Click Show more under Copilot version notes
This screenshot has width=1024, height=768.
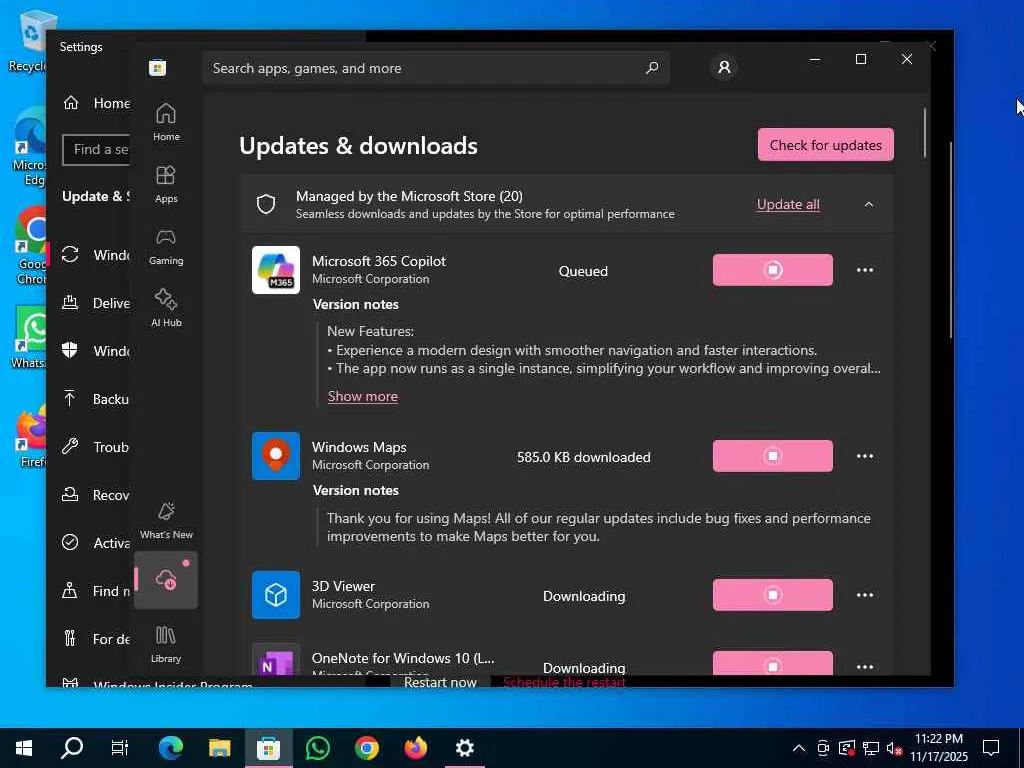(362, 396)
